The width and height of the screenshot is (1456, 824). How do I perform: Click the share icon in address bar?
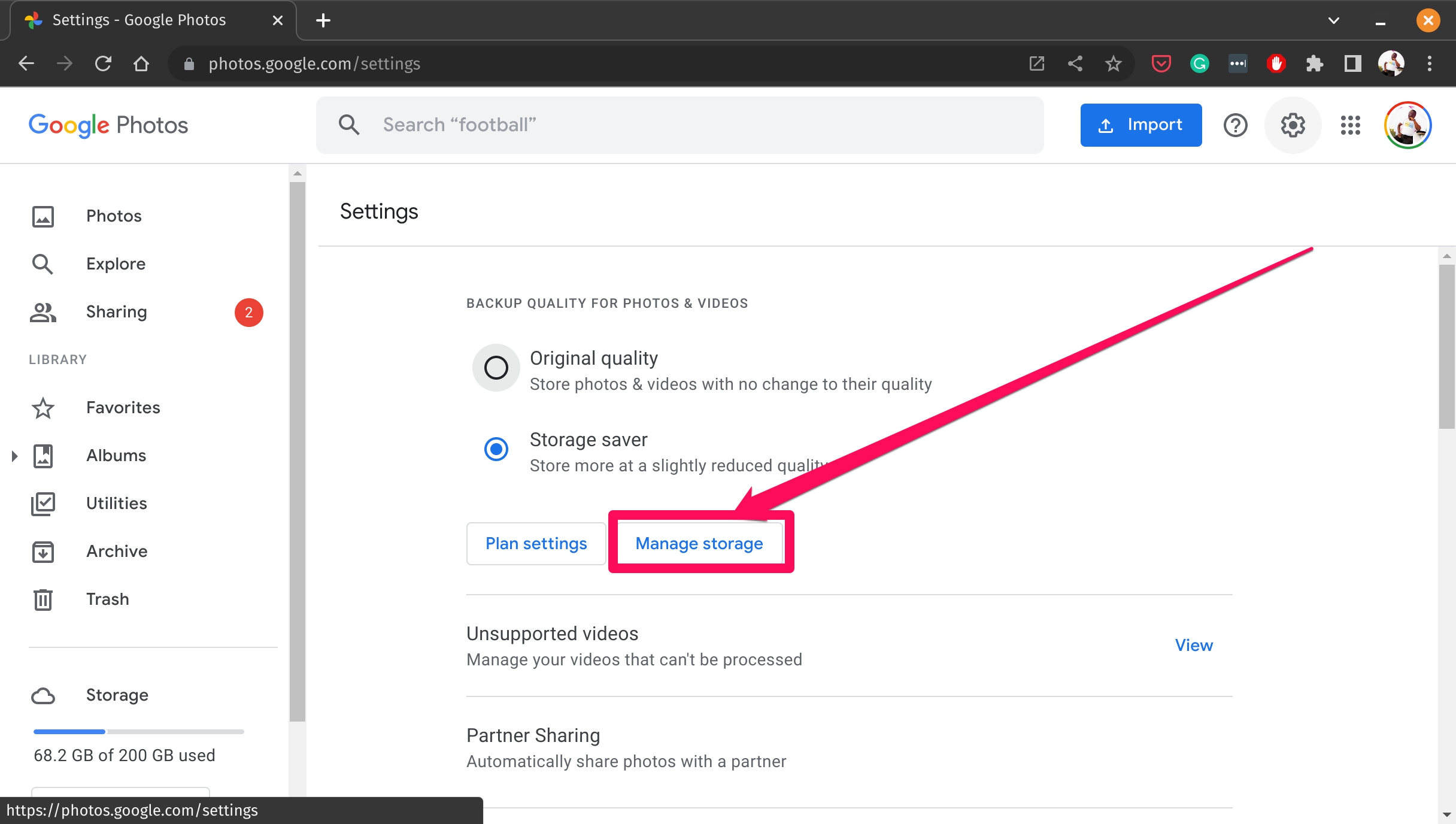click(1075, 63)
